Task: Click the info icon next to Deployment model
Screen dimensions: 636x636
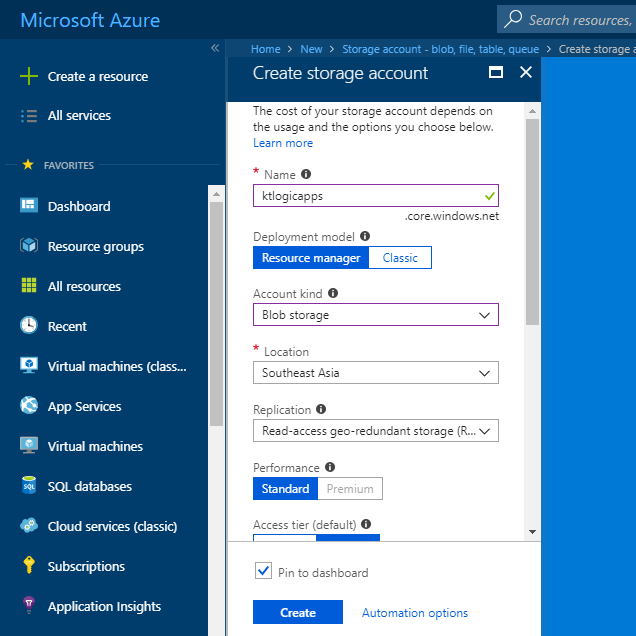Action: [x=365, y=236]
